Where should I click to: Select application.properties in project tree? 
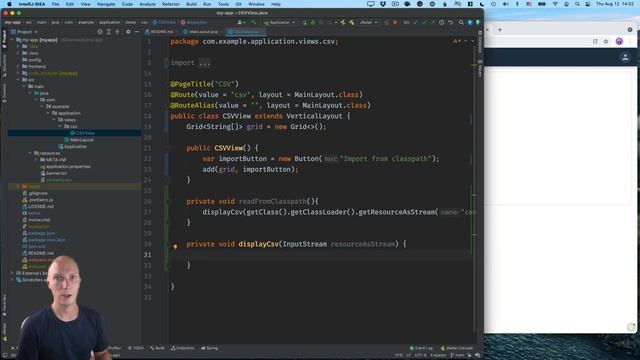click(68, 167)
